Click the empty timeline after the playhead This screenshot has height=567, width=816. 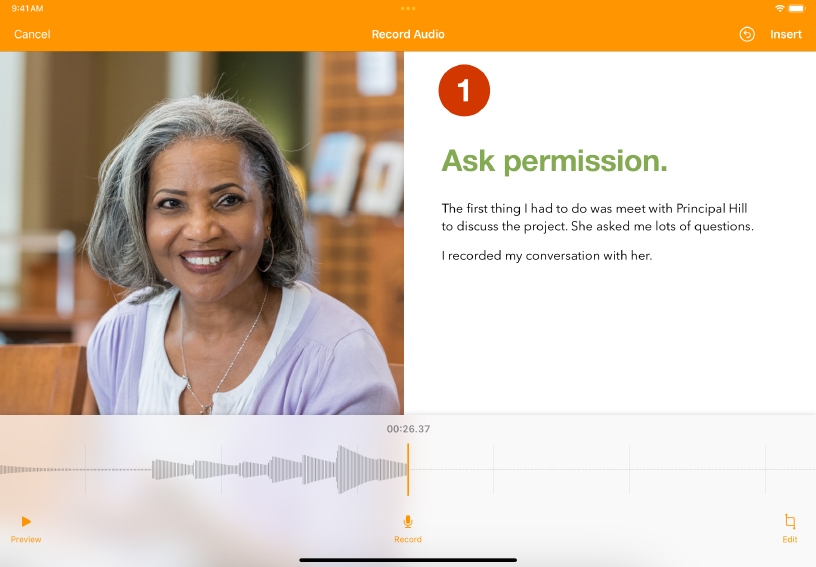(x=611, y=470)
